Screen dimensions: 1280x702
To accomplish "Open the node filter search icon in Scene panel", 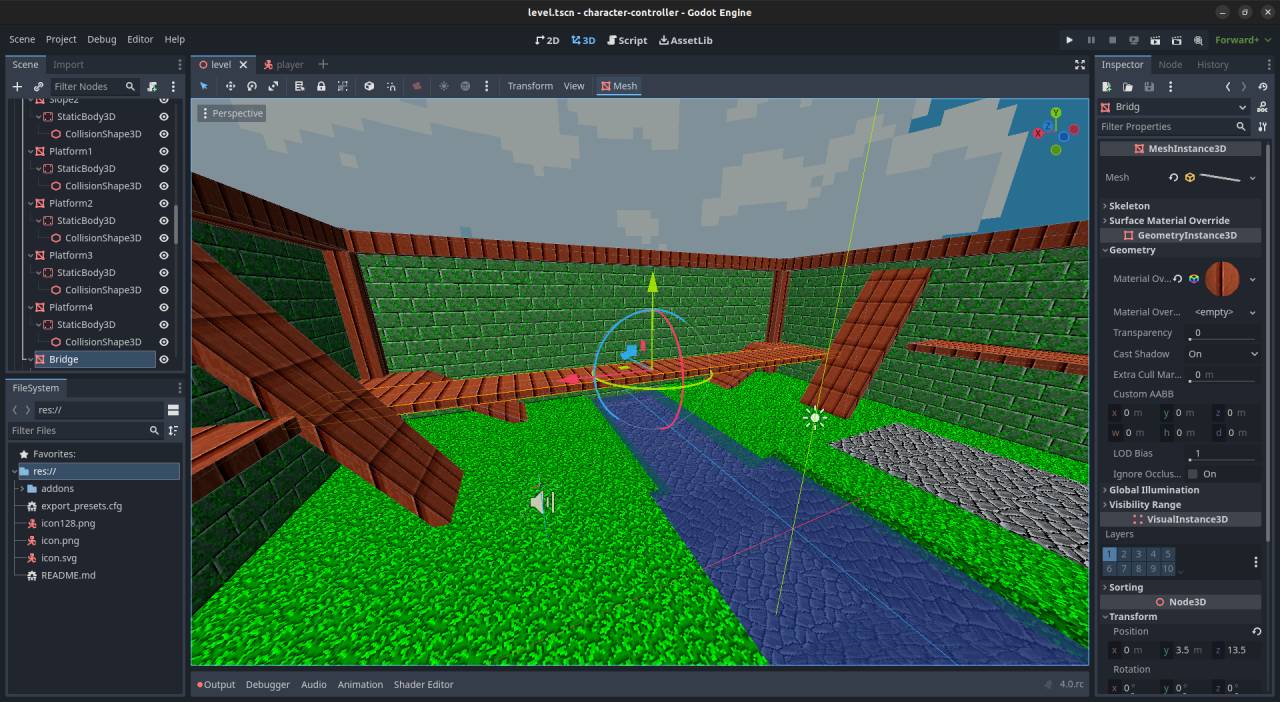I will pos(131,86).
